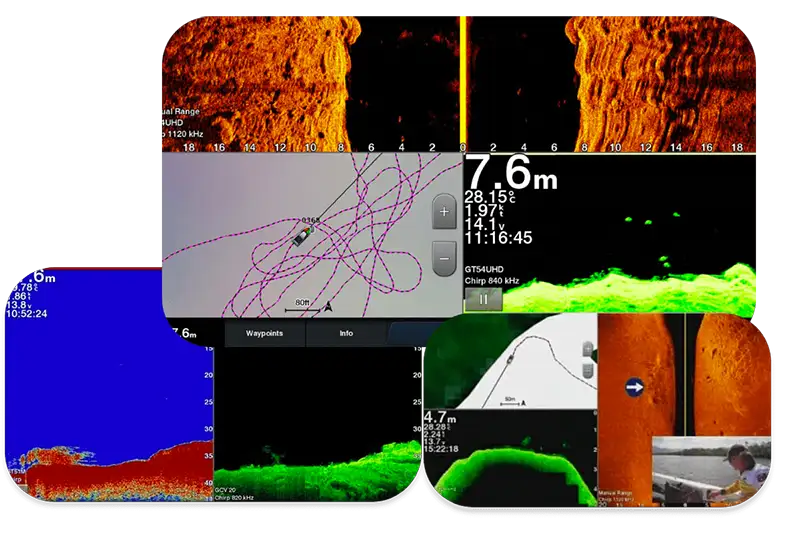The height and width of the screenshot is (533, 800).
Task: Select the GCV 20 label on the green sonar
Action: pos(225,490)
